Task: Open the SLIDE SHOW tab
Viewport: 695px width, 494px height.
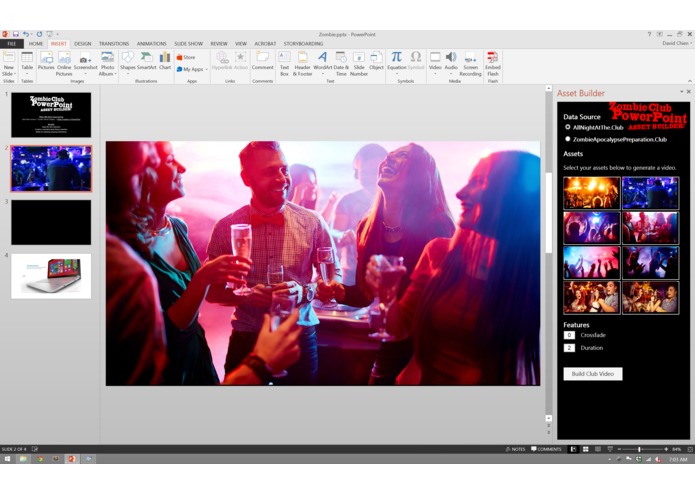Action: [188, 44]
